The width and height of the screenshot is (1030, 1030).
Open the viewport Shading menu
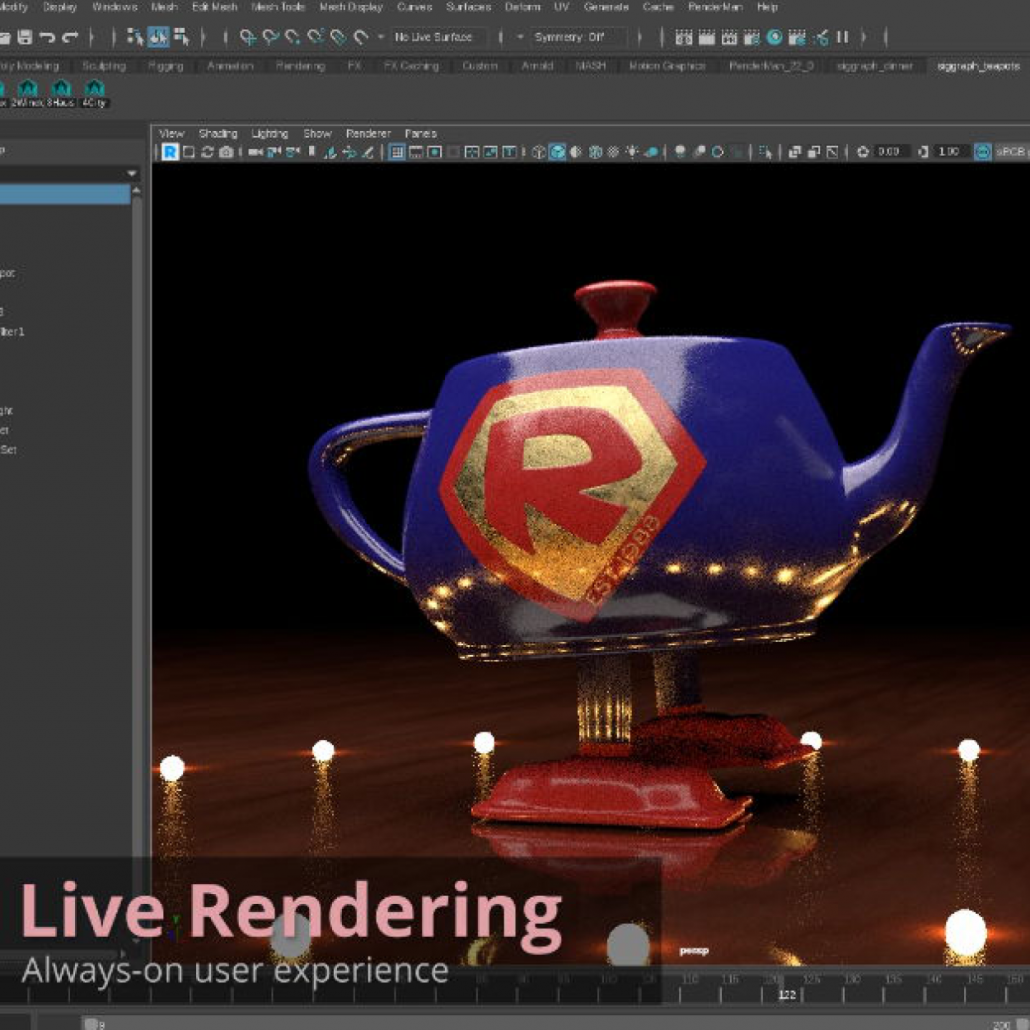point(218,133)
